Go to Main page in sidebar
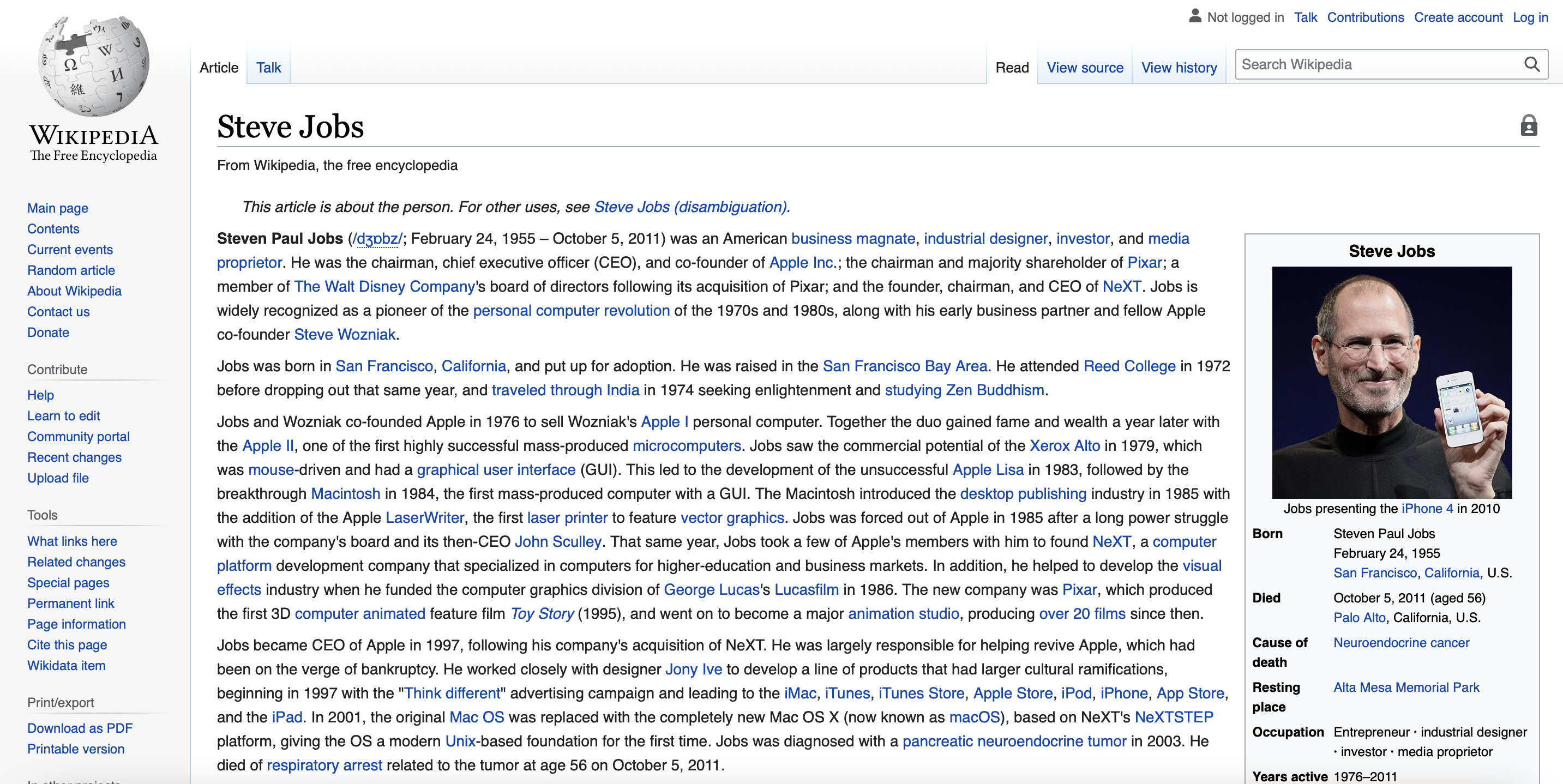Screen dimensions: 1563x784 [58, 208]
